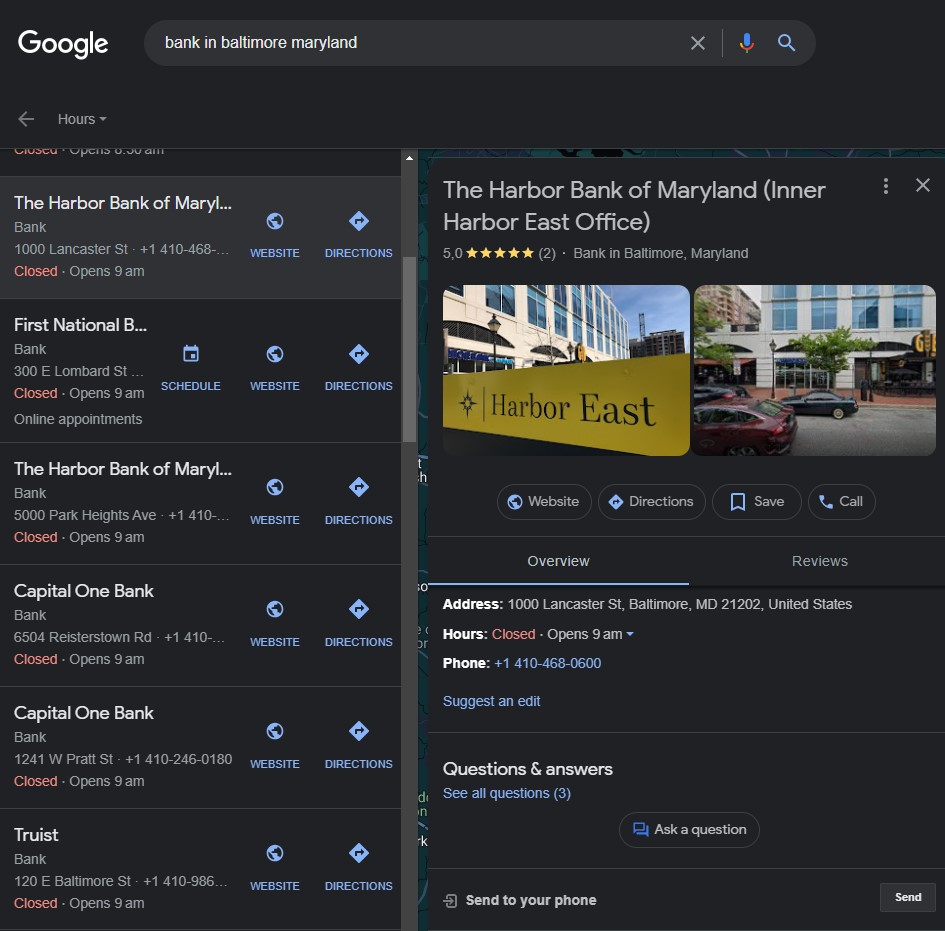Click the Suggest an edit link
Viewport: 945px width, 931px height.
(491, 701)
